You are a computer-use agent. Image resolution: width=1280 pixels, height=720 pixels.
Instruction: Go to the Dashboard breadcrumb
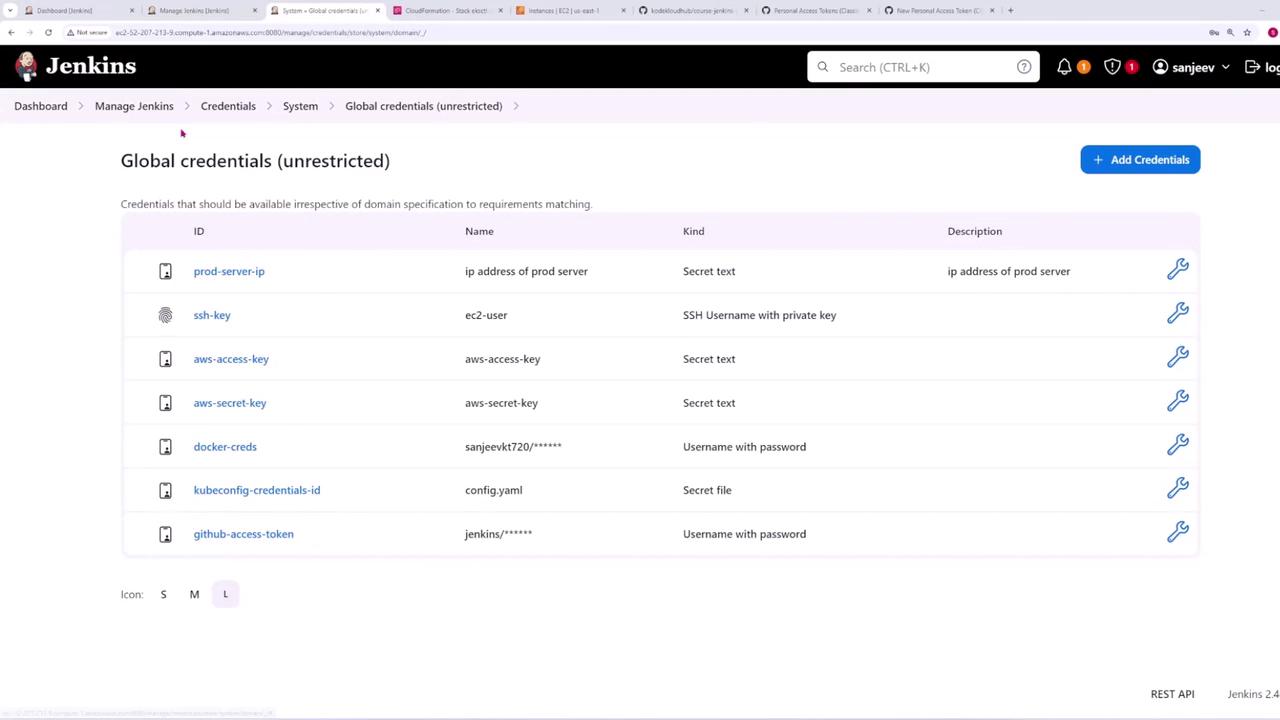41,106
